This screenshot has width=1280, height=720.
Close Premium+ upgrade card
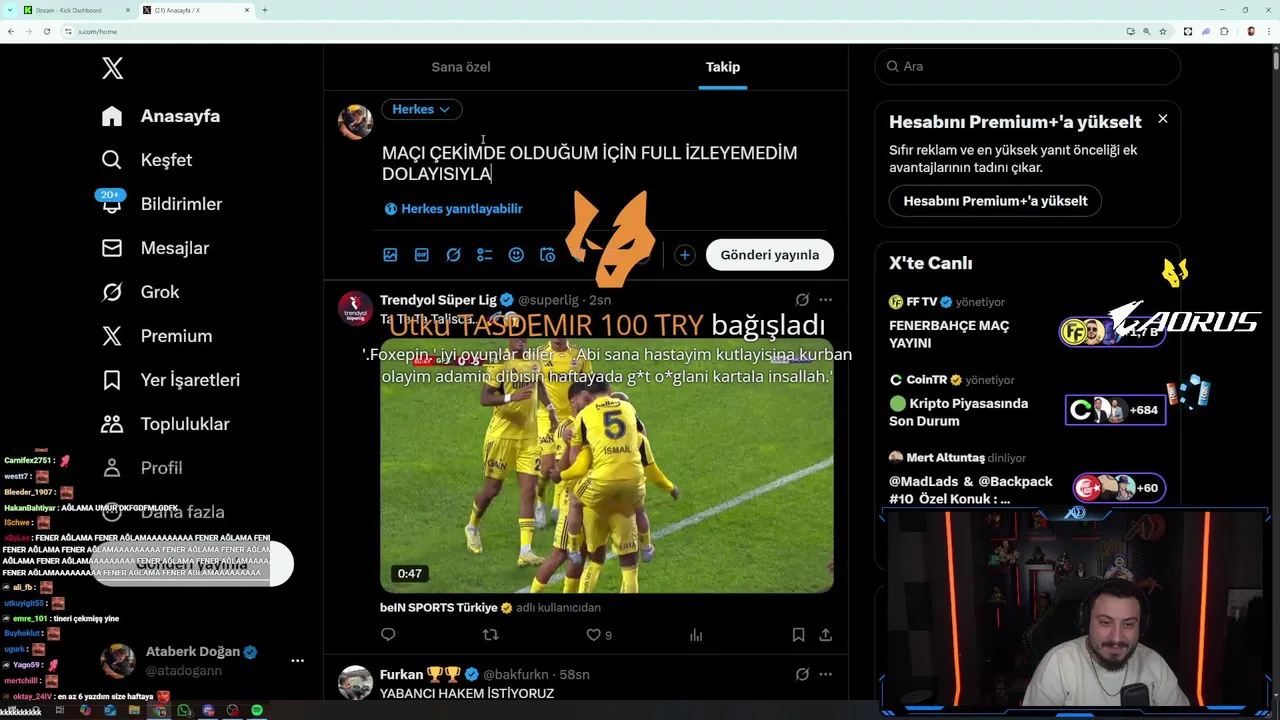pos(1162,119)
